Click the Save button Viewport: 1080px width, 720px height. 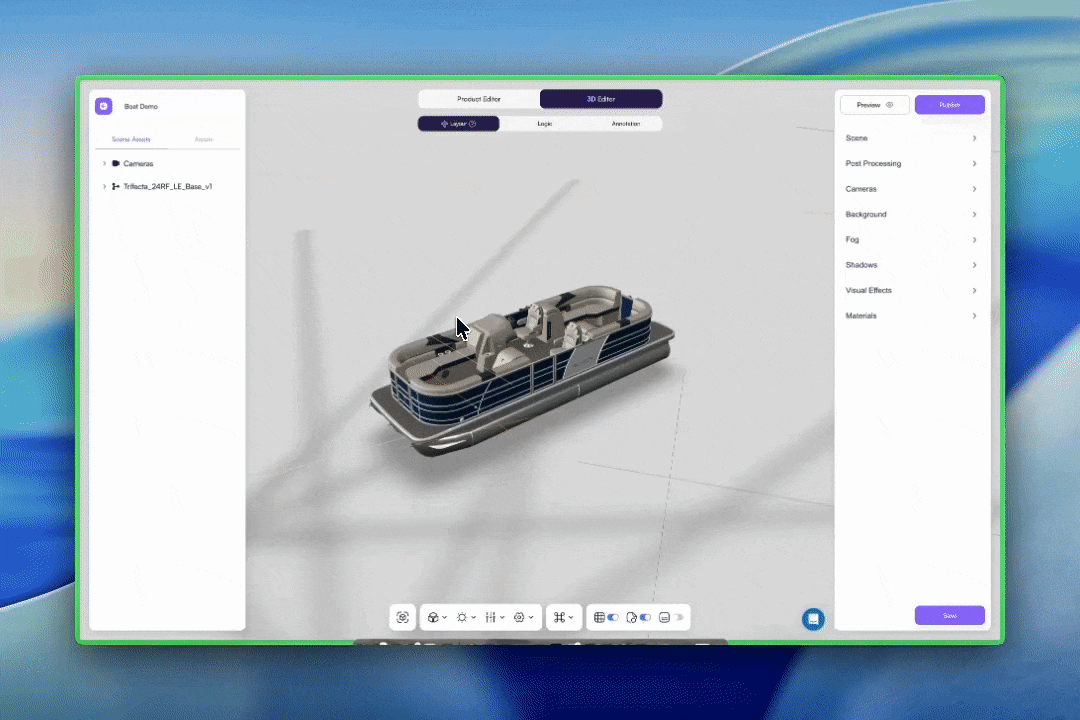coord(949,616)
